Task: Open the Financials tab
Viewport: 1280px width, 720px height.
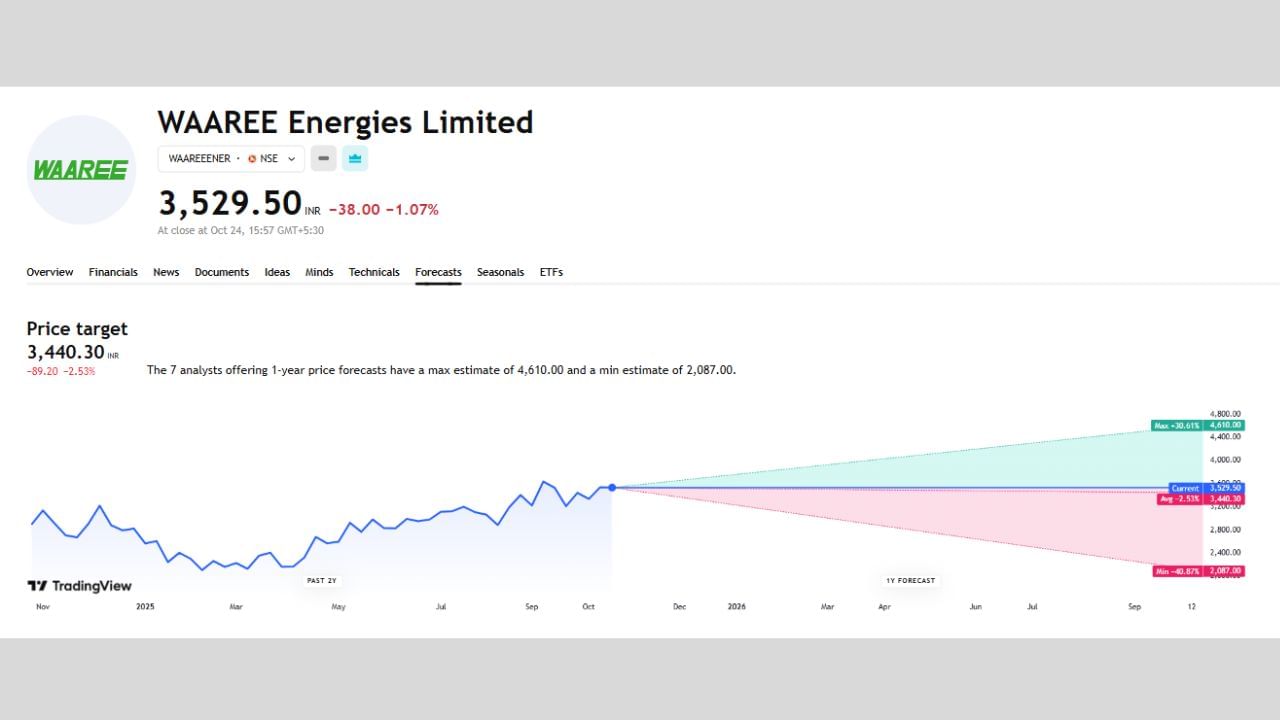Action: coord(112,271)
